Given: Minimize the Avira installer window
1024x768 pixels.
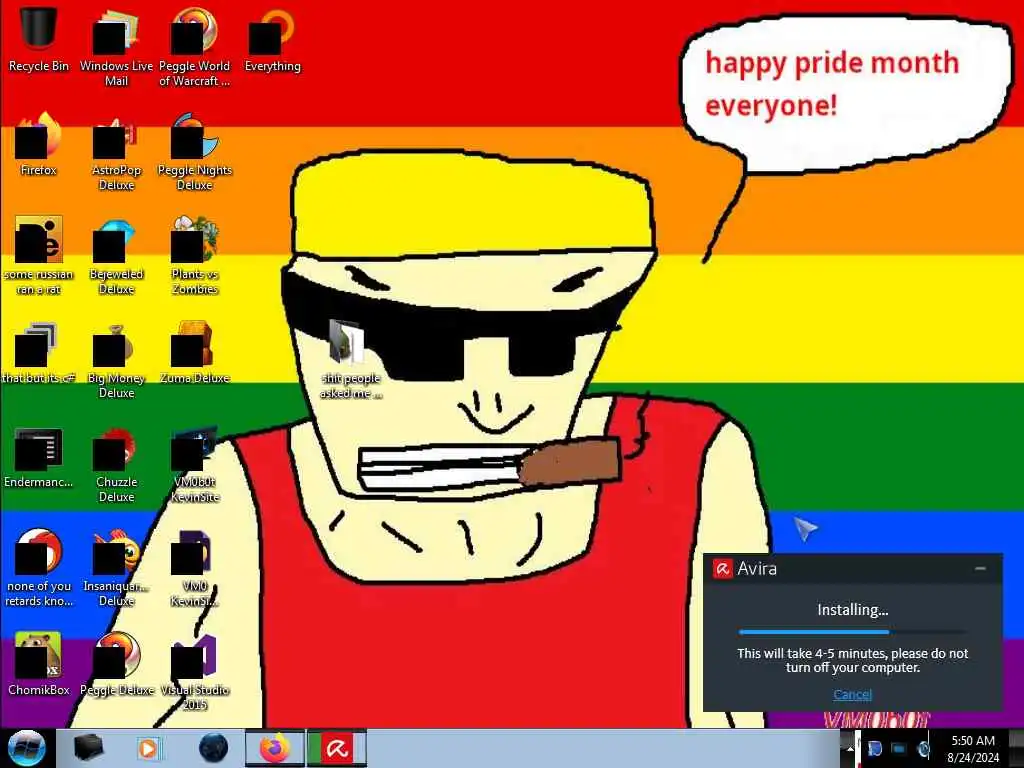Looking at the screenshot, I should (980, 569).
